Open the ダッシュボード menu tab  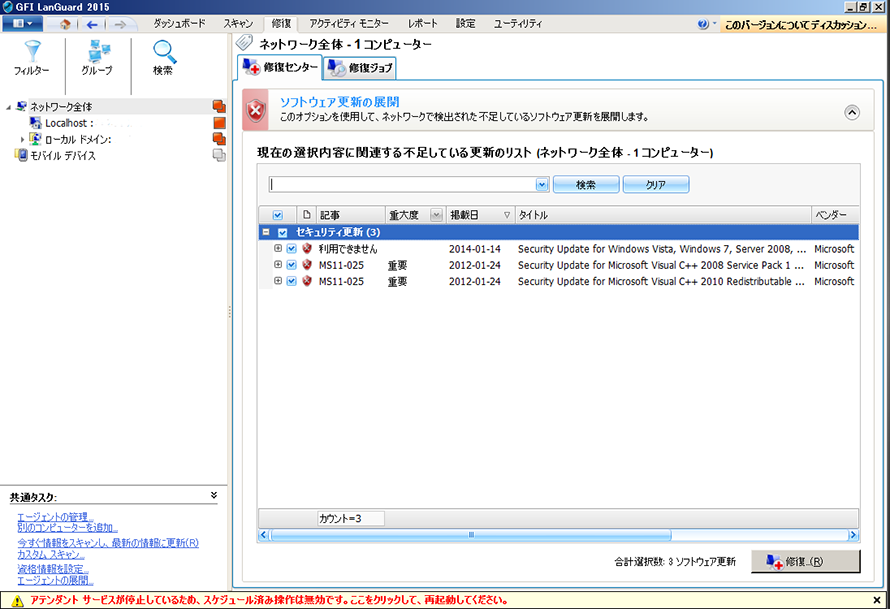click(x=179, y=24)
